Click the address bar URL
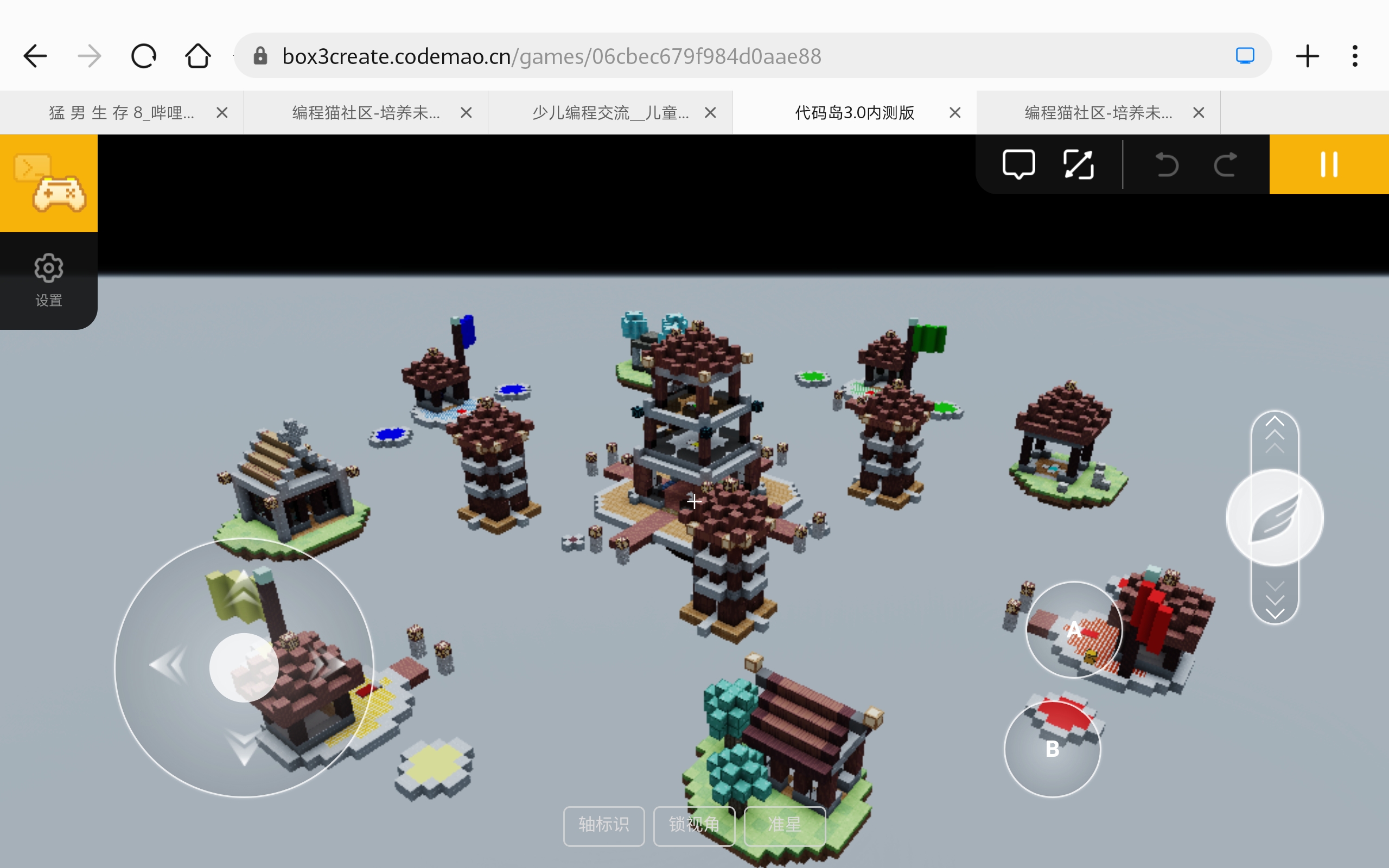This screenshot has height=868, width=1389. tap(552, 56)
